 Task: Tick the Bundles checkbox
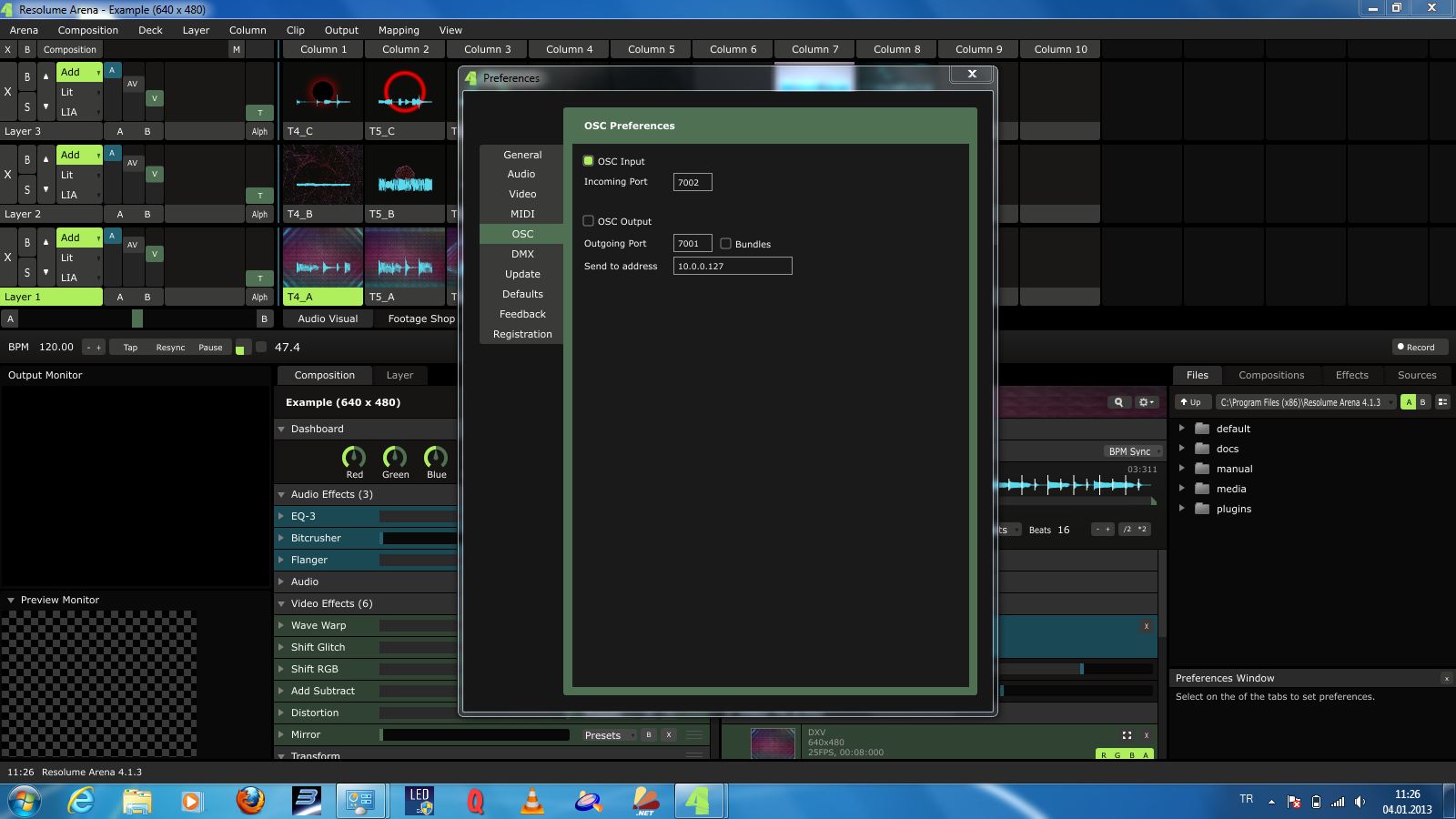[726, 244]
